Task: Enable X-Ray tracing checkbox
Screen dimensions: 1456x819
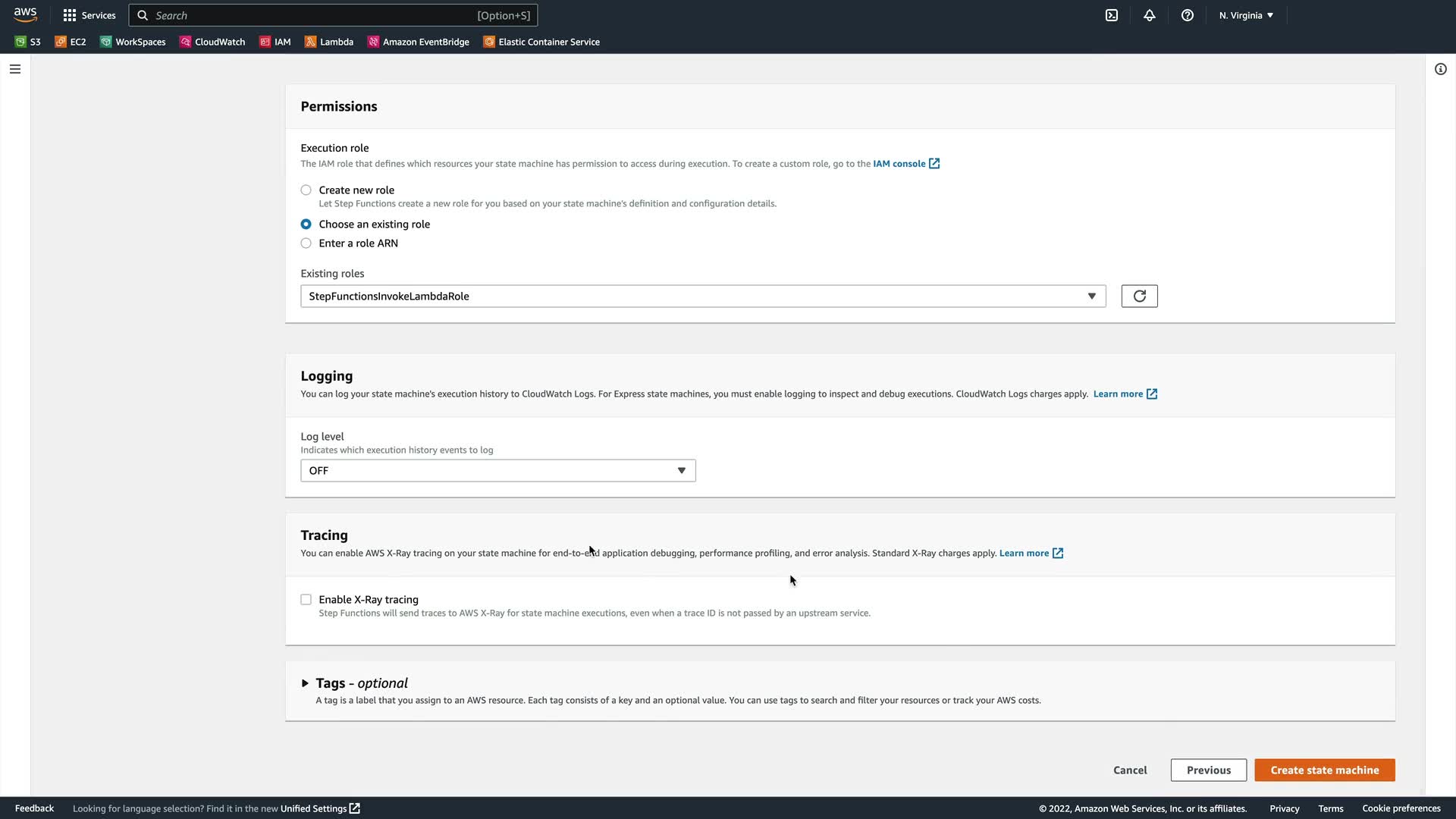Action: (306, 600)
